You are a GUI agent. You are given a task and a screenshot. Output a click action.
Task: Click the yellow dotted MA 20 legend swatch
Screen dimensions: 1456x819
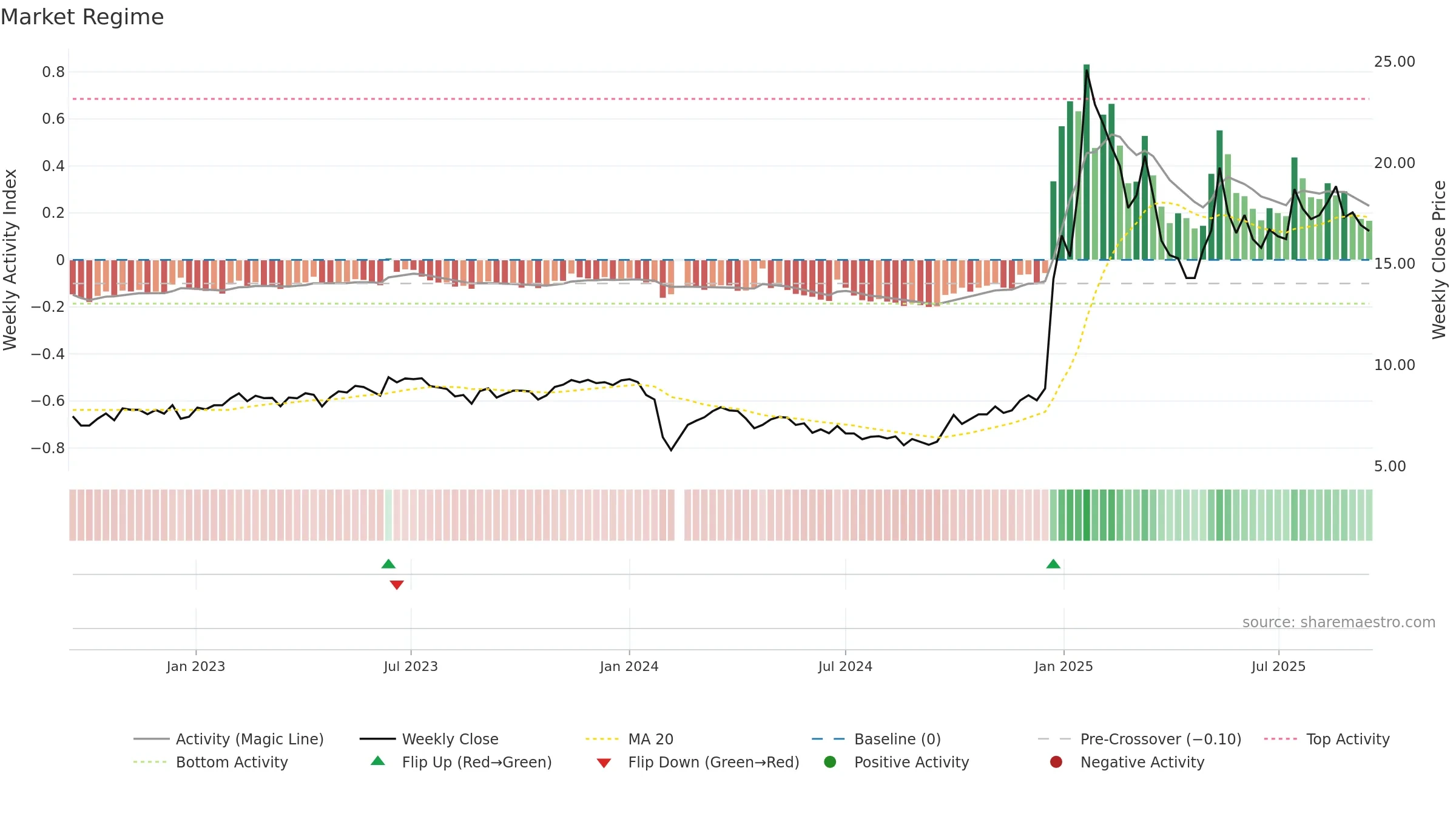[x=602, y=739]
